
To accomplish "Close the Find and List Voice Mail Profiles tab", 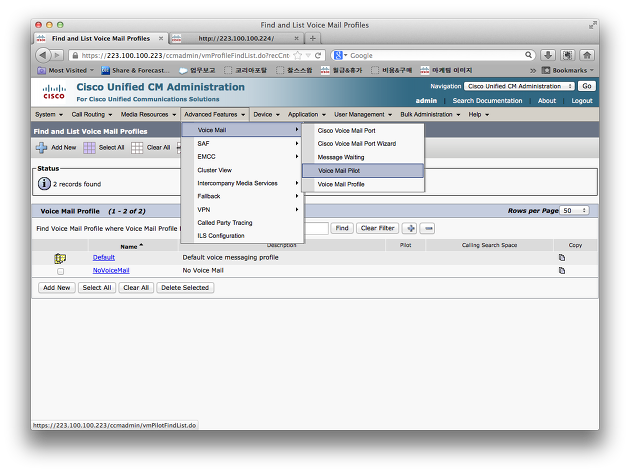I will click(x=161, y=38).
